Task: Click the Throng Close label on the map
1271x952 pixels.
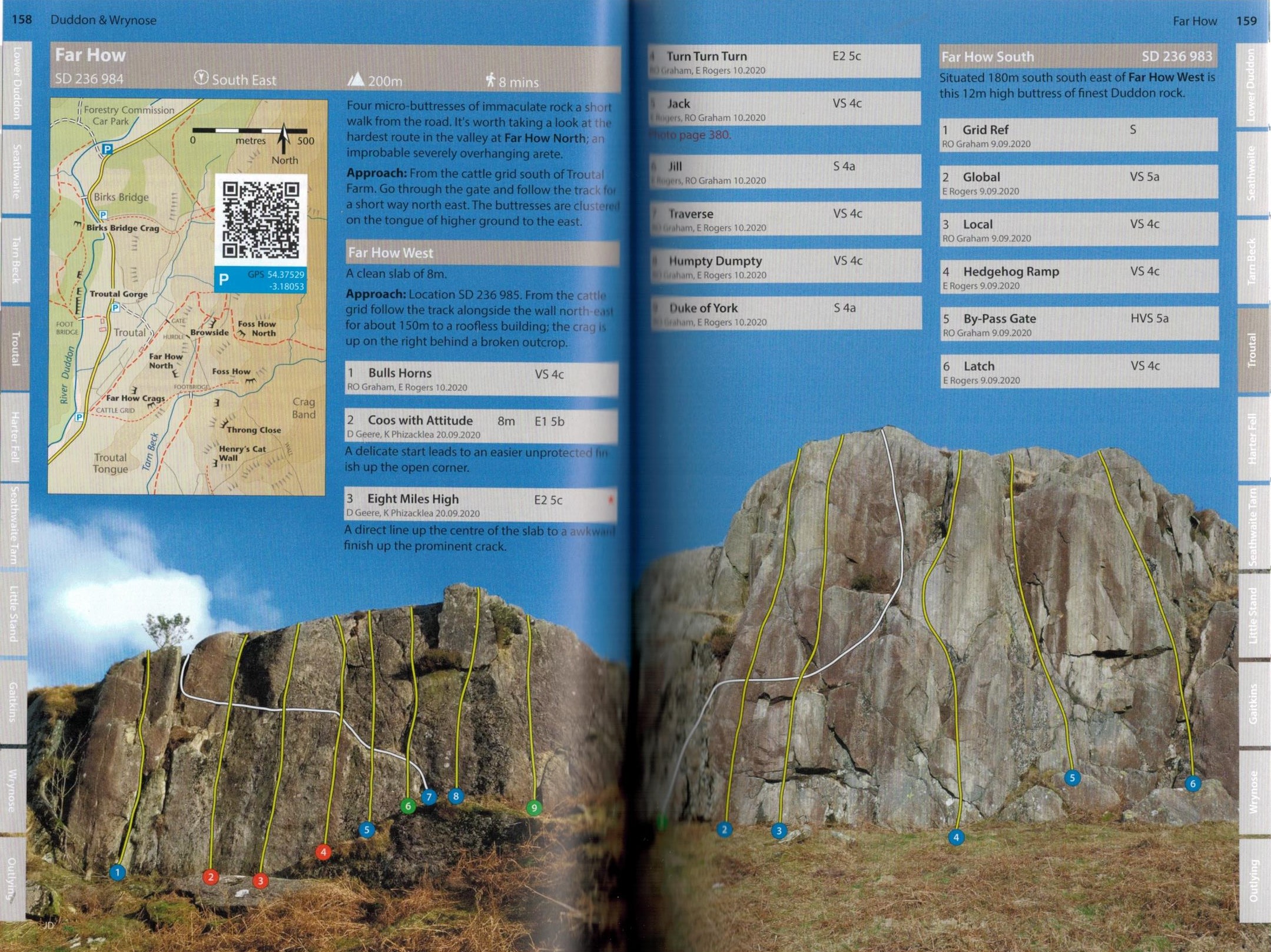Action: click(254, 430)
